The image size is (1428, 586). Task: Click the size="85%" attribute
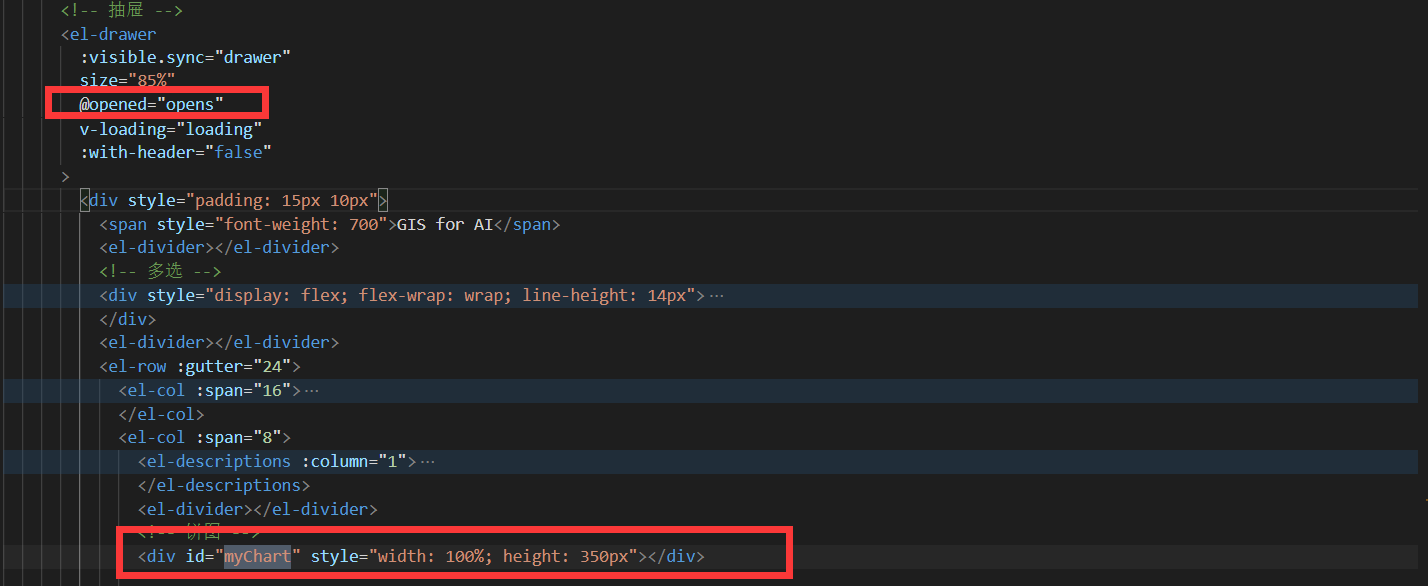(128, 79)
